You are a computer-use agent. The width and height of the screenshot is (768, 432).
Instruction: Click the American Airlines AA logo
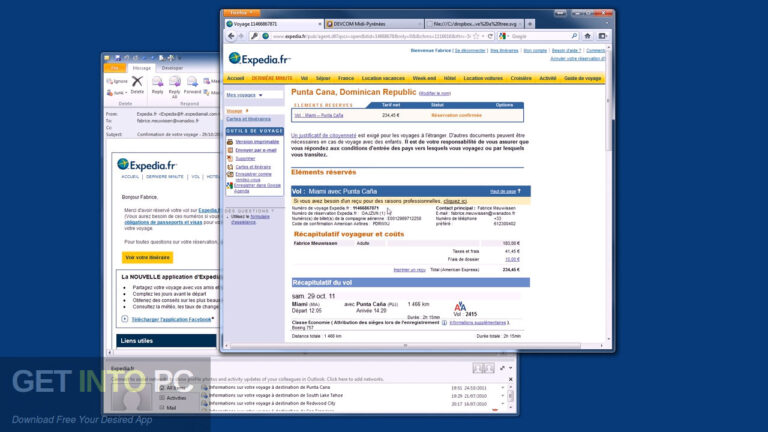pos(460,307)
